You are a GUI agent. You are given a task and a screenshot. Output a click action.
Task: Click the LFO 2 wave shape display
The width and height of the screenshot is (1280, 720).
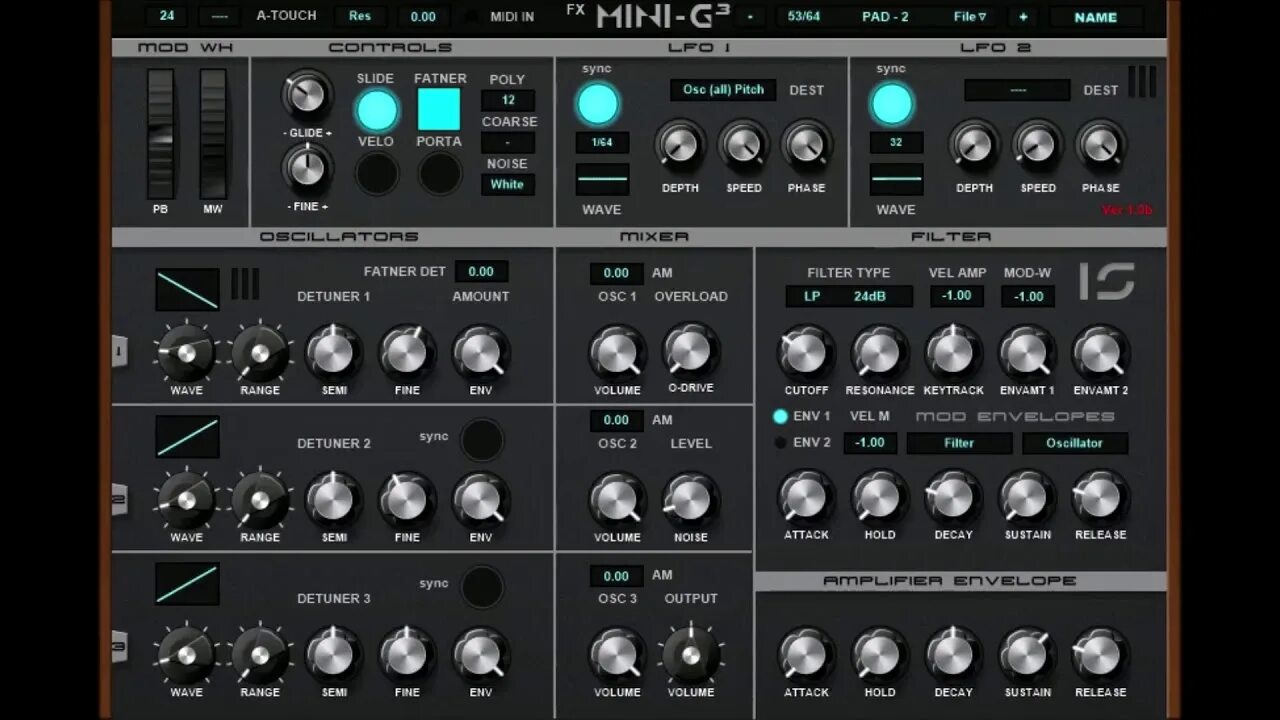[896, 180]
